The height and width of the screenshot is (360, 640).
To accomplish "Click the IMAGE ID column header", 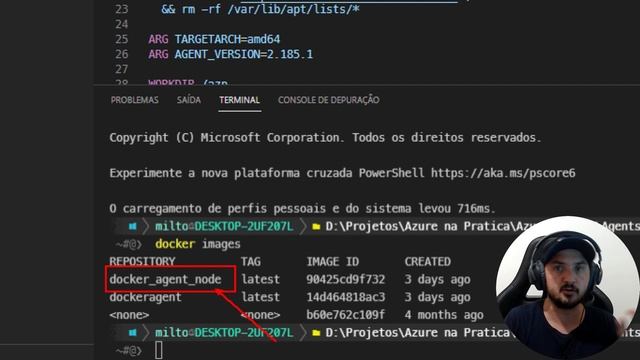I will [x=333, y=262].
